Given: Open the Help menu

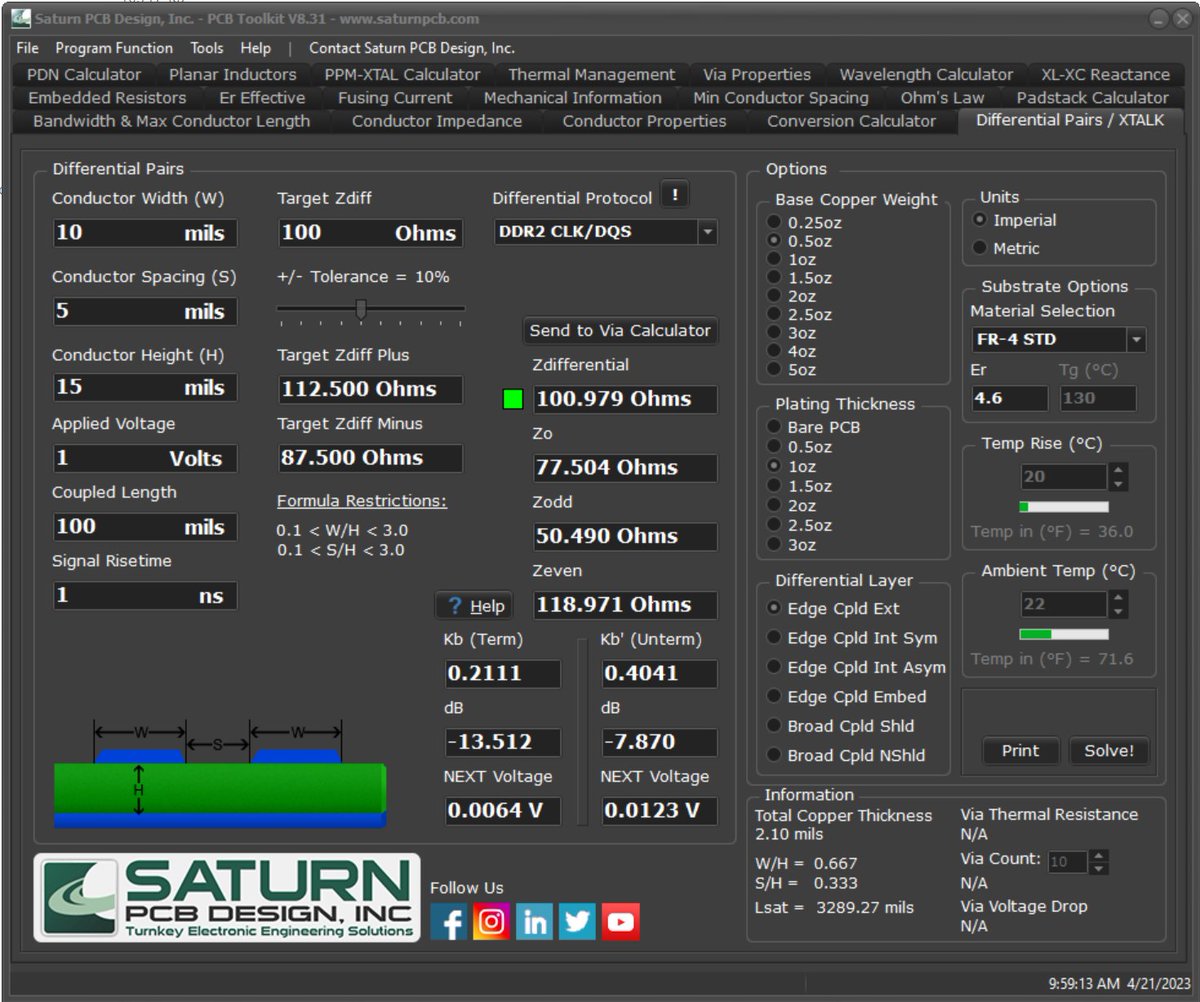Looking at the screenshot, I should point(255,48).
